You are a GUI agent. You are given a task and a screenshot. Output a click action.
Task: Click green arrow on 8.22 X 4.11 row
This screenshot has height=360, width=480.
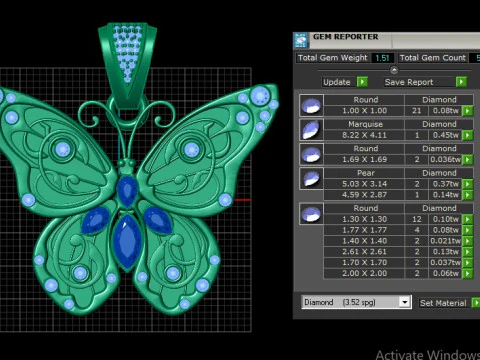point(467,135)
